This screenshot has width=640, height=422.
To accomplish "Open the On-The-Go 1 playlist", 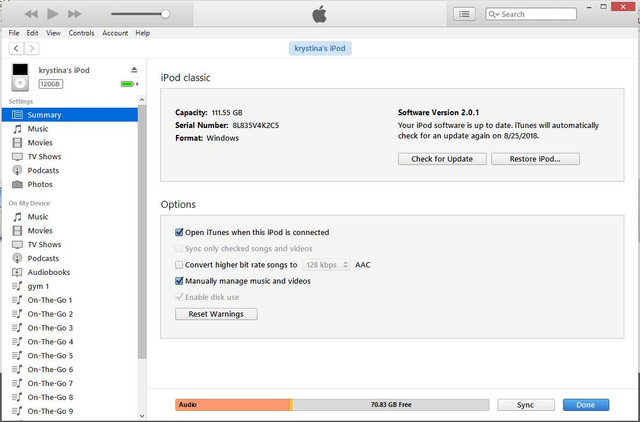I will coord(70,300).
